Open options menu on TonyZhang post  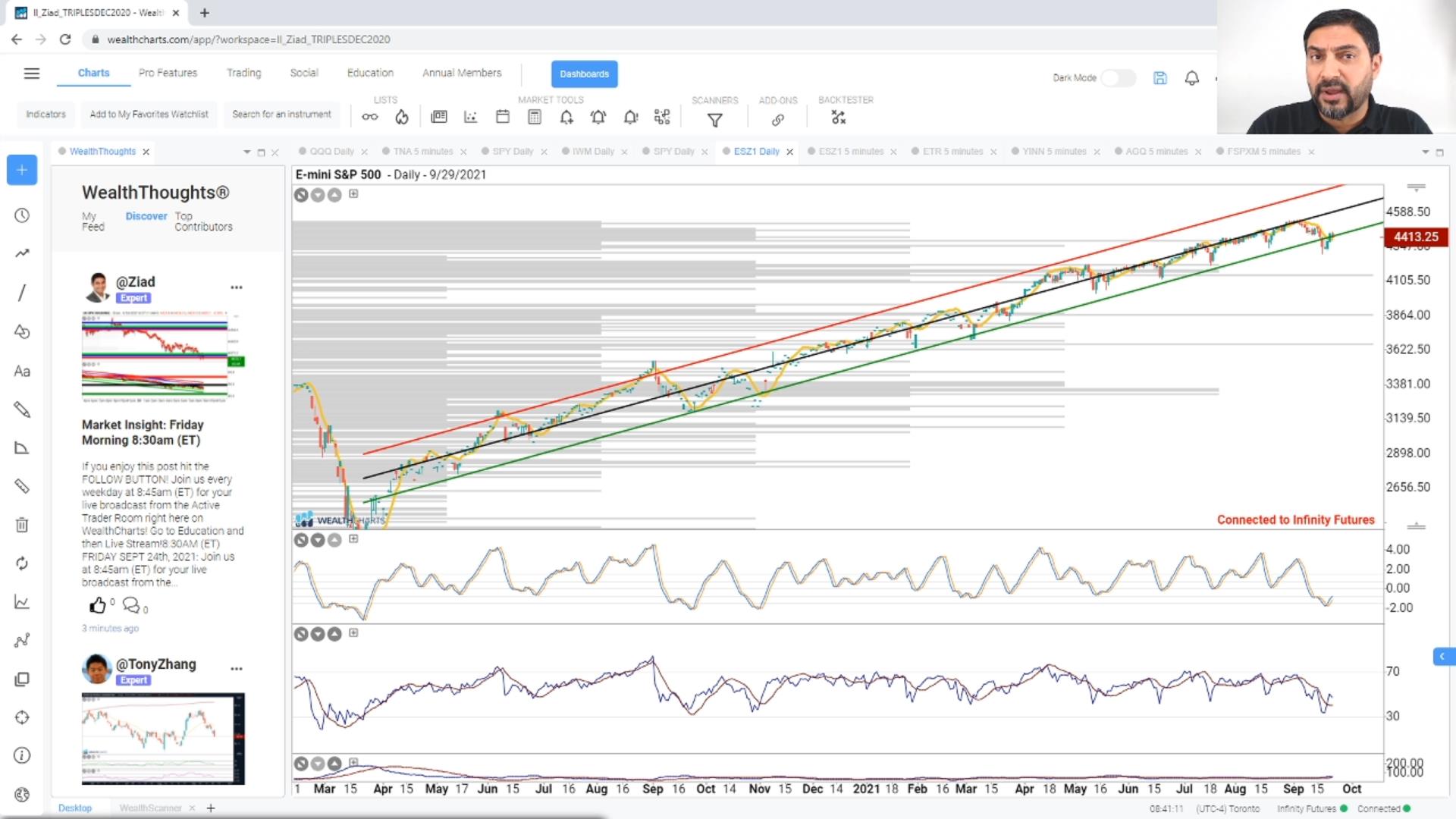coord(237,669)
